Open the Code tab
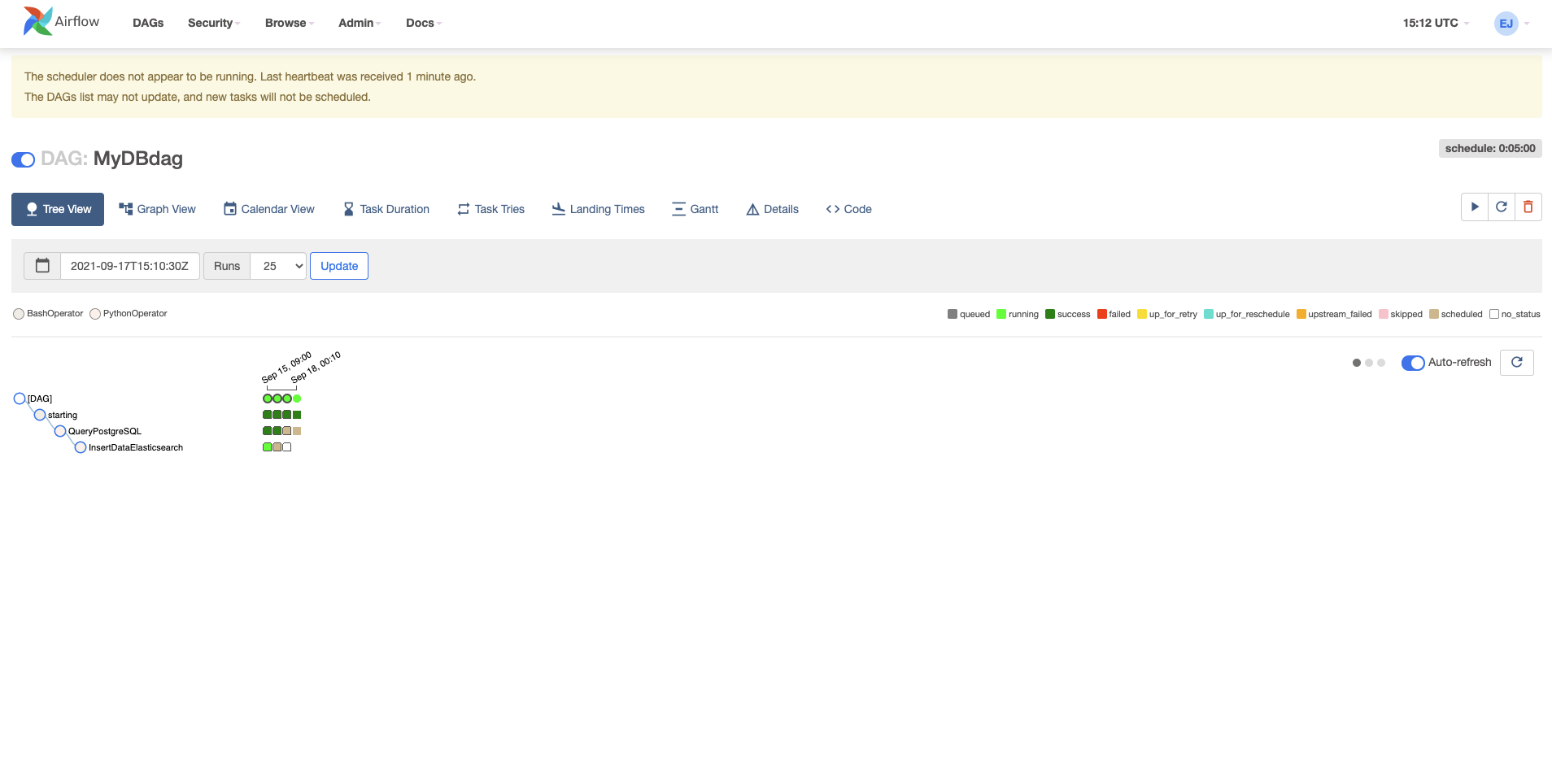Image resolution: width=1552 pixels, height=784 pixels. (x=849, y=209)
